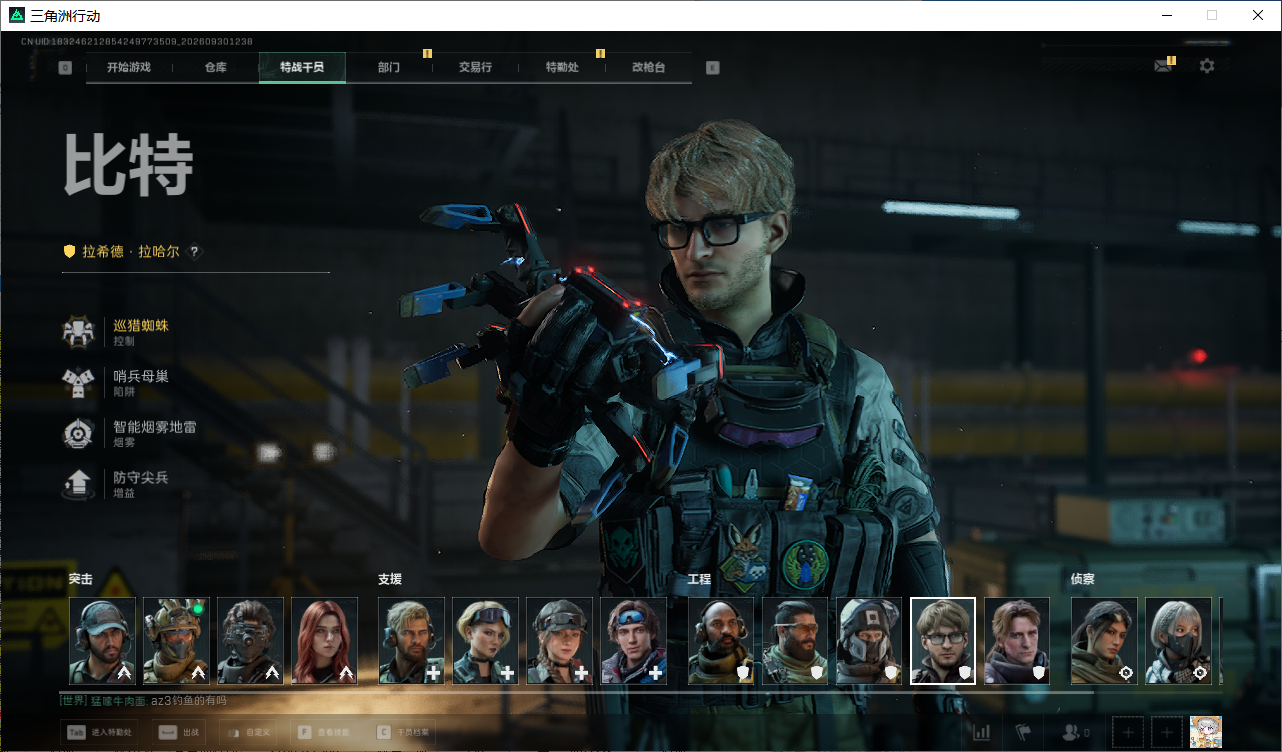The width and height of the screenshot is (1282, 752).
Task: Click the 特战干员 tab
Action: [x=302, y=68]
